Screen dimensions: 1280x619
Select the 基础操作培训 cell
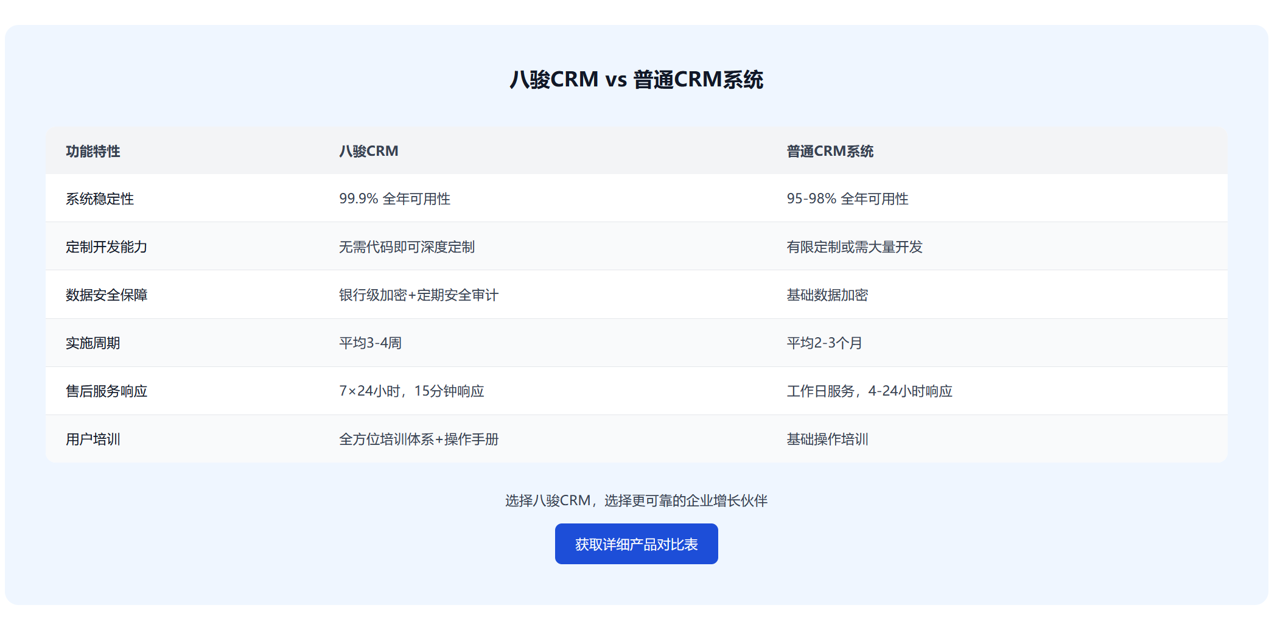[827, 438]
